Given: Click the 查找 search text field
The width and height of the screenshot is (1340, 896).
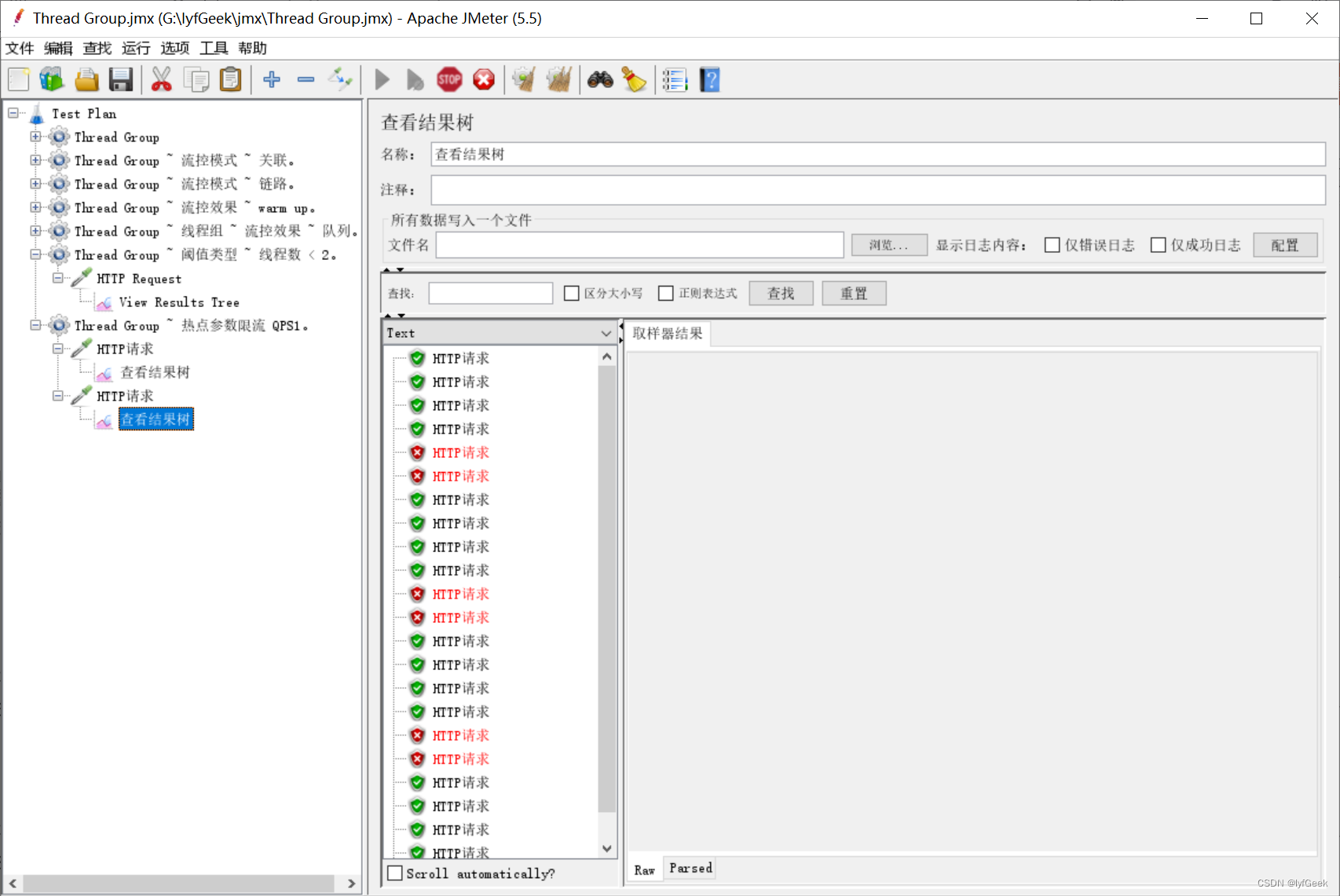Looking at the screenshot, I should pos(491,293).
